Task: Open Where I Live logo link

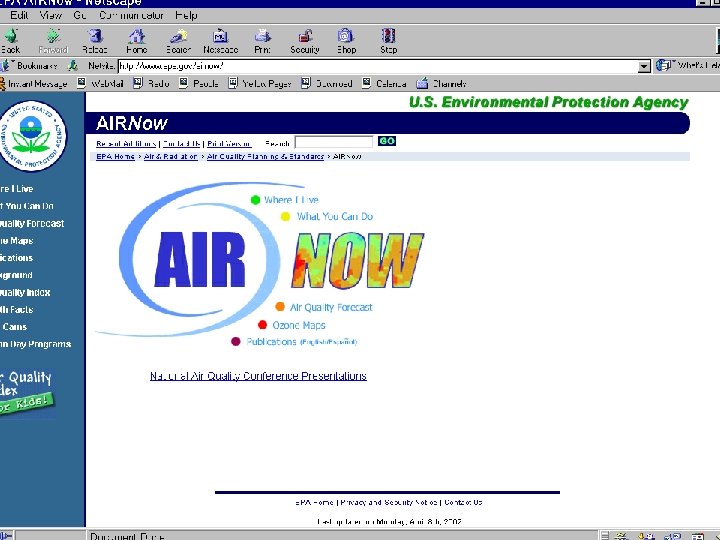Action: (291, 200)
